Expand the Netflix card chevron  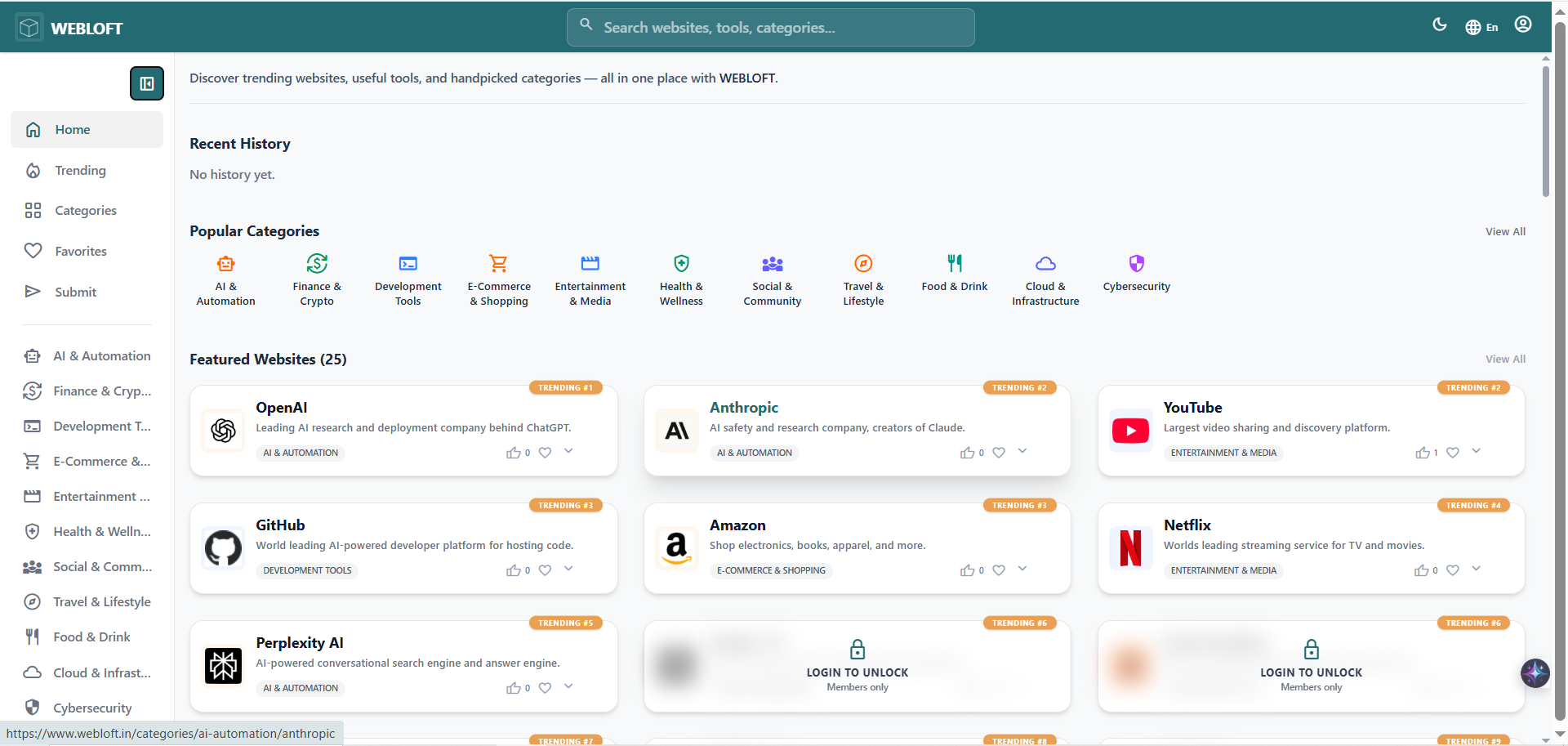[1476, 570]
